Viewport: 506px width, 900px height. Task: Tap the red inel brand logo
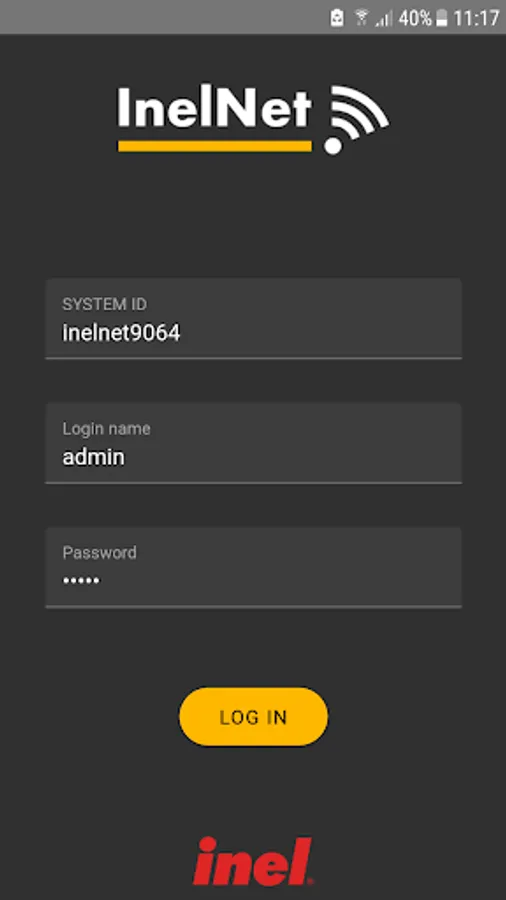(x=253, y=861)
